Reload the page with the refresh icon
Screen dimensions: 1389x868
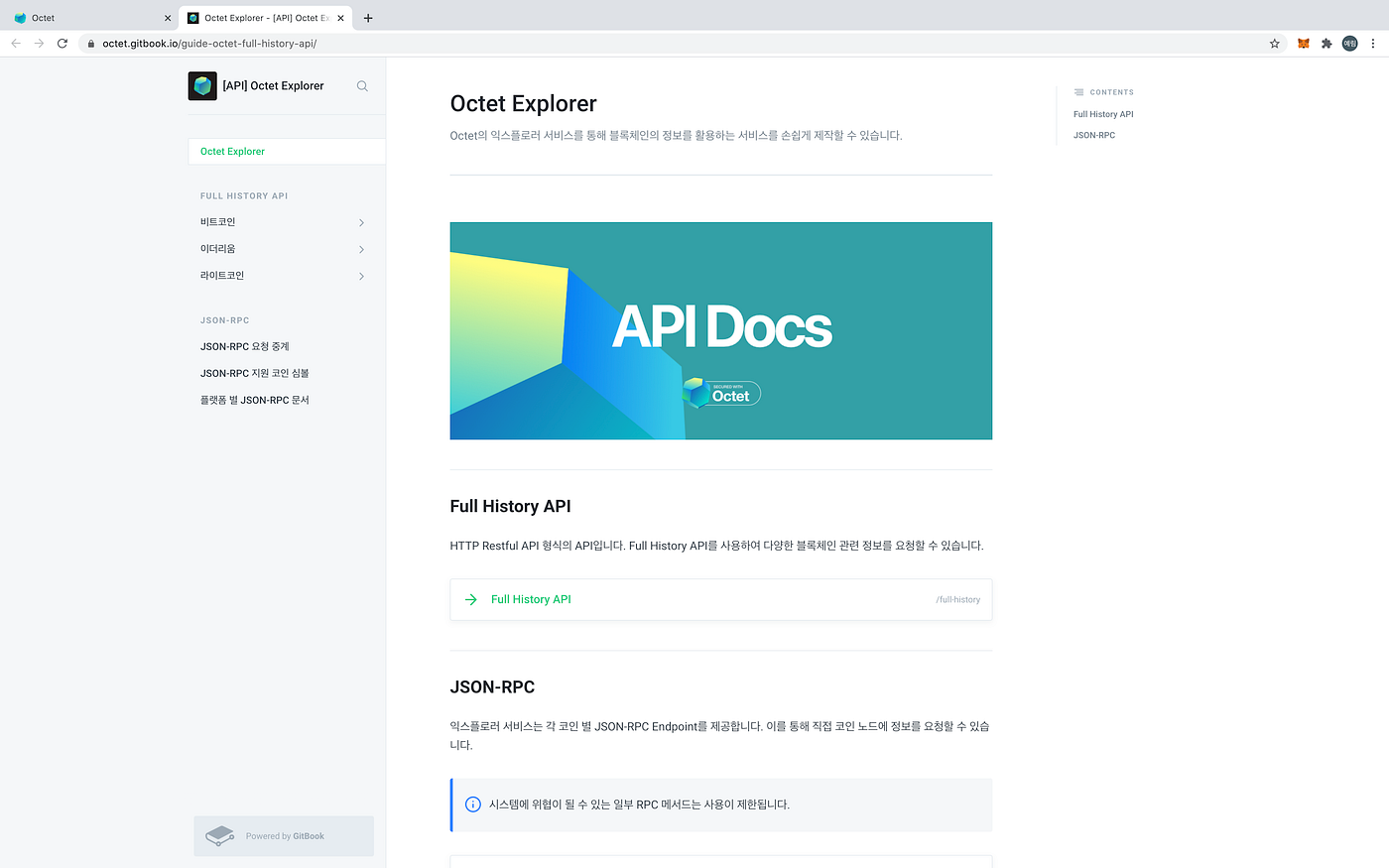pyautogui.click(x=63, y=44)
